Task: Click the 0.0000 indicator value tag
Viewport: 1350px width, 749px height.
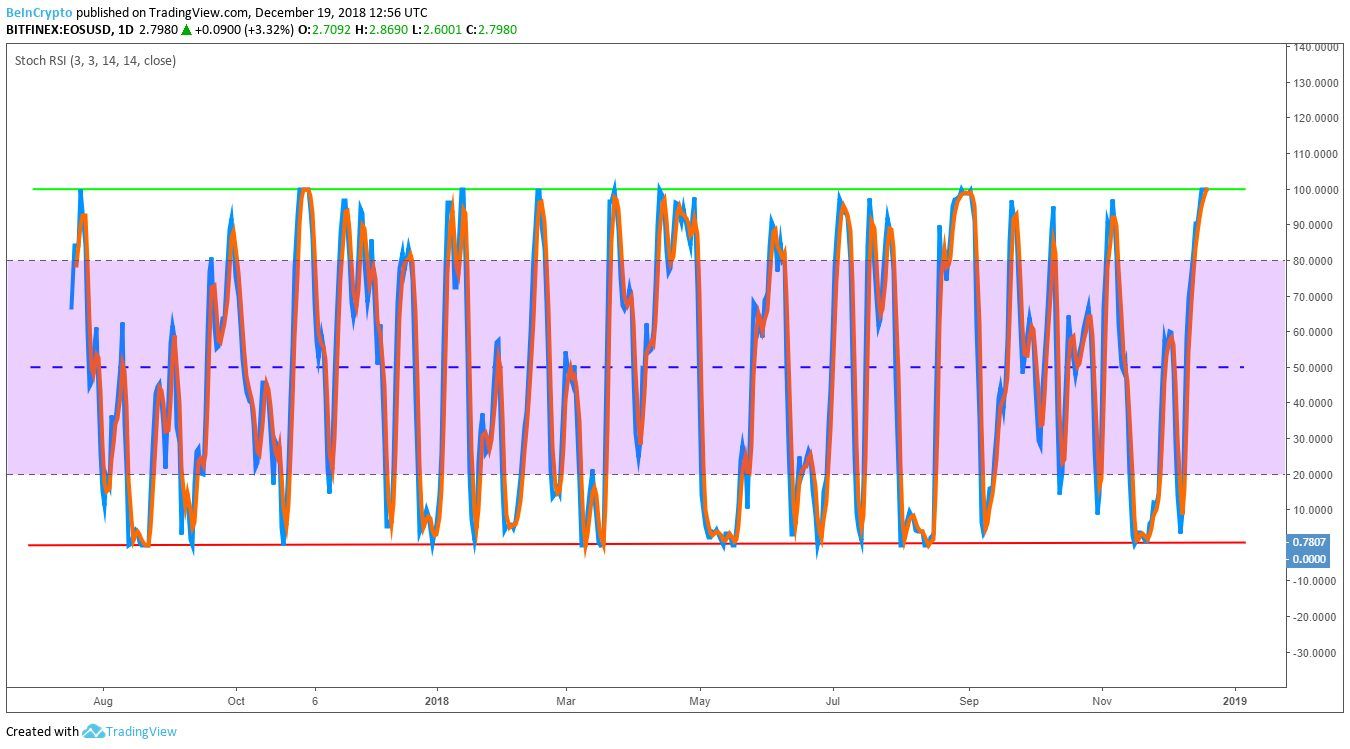Action: tap(1308, 559)
